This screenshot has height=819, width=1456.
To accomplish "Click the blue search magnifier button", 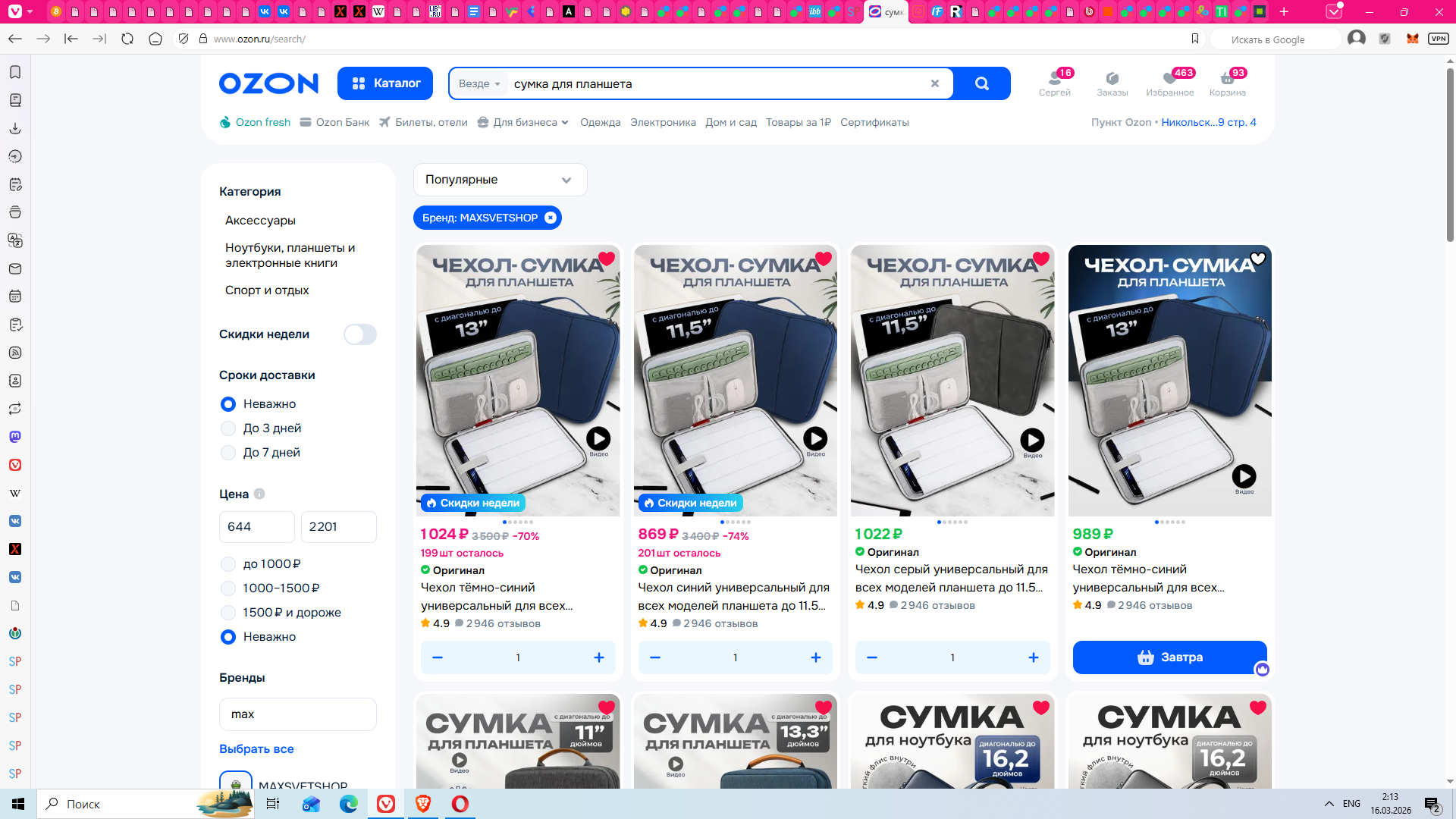I will 981,83.
